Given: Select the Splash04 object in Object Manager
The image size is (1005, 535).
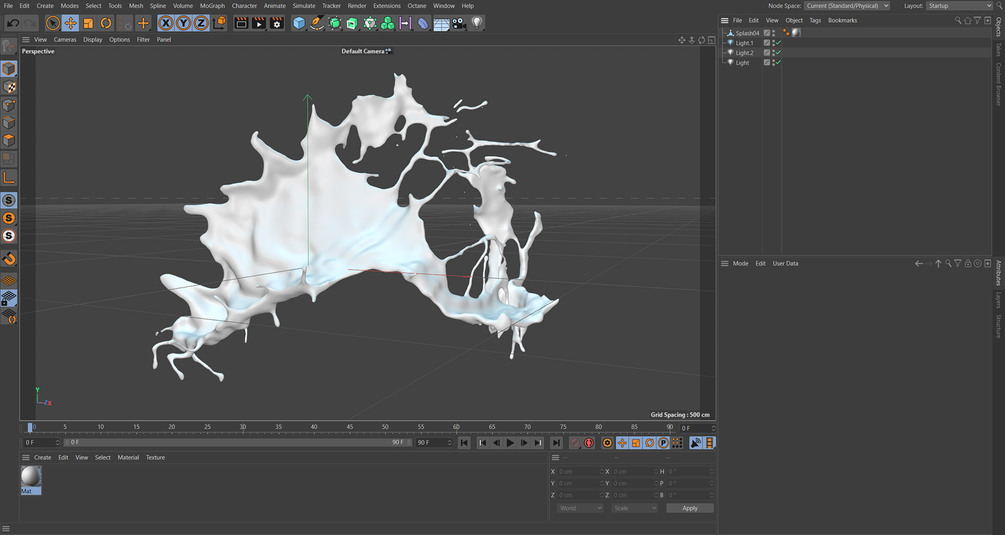Looking at the screenshot, I should pos(747,33).
